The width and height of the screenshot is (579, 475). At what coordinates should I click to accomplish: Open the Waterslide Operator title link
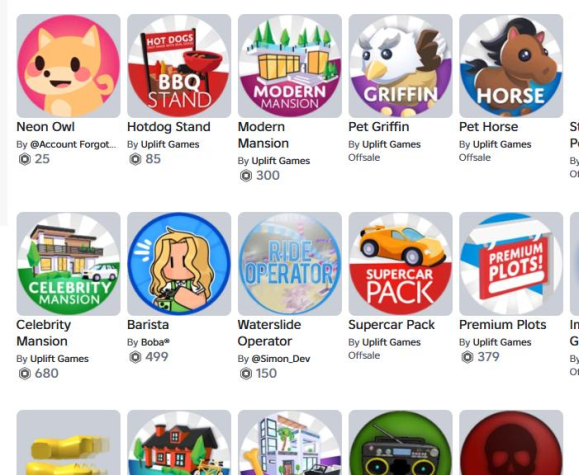point(270,333)
